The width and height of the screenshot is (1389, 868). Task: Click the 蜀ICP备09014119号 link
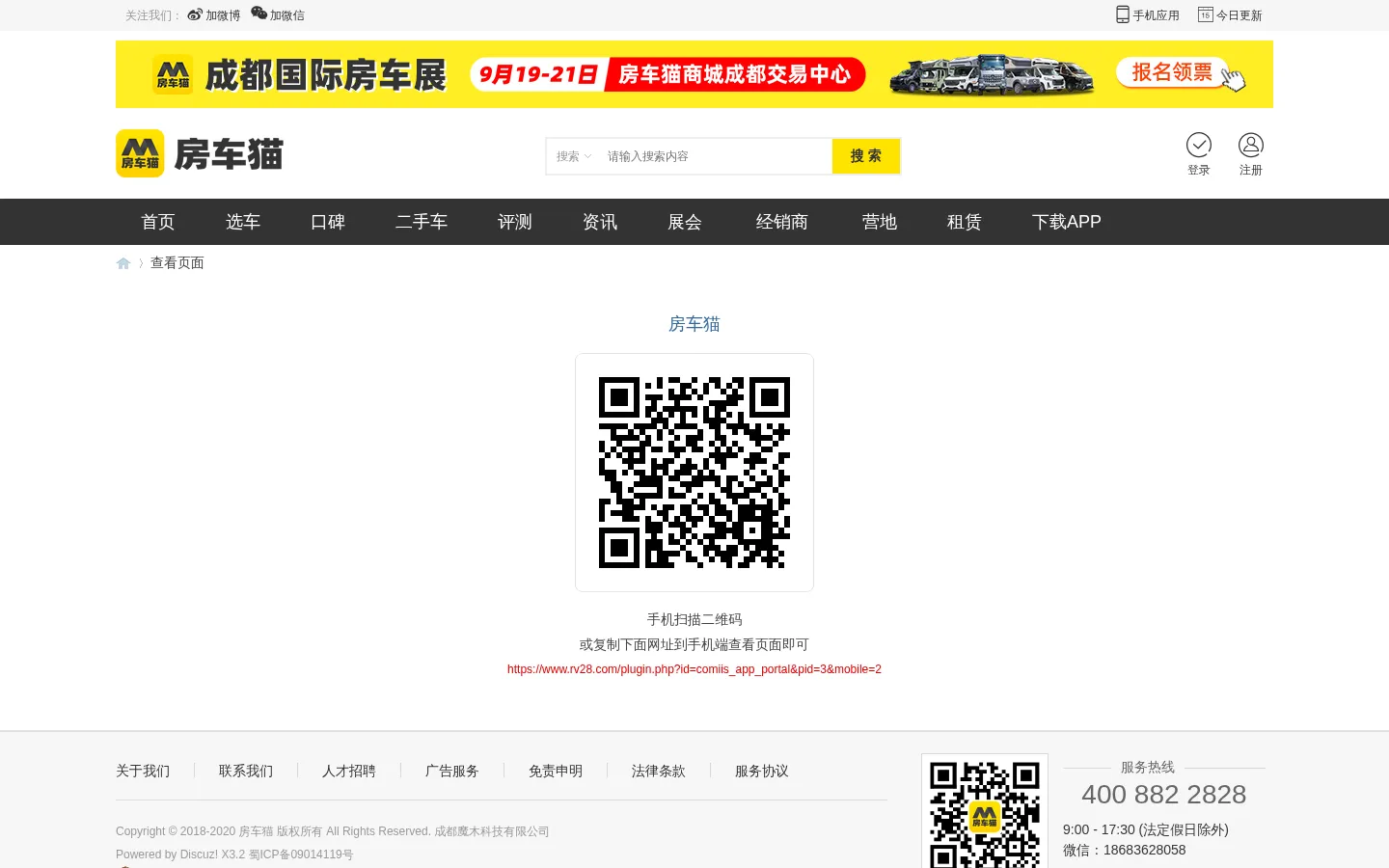[x=301, y=854]
